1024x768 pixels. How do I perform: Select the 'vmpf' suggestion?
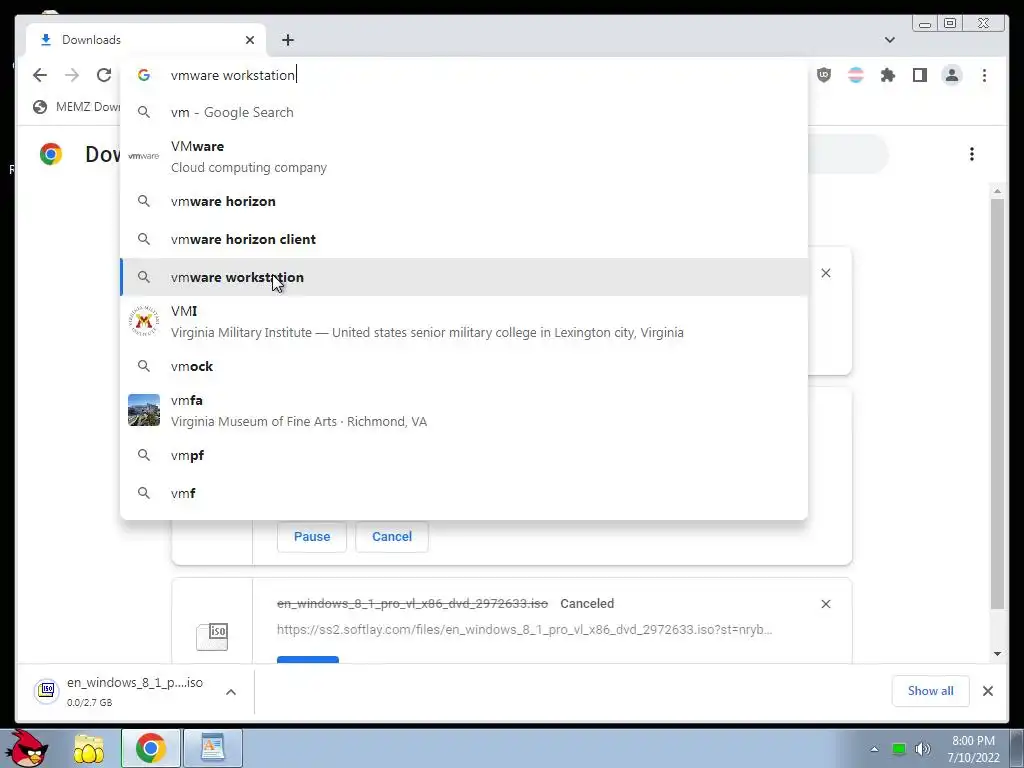tap(464, 455)
